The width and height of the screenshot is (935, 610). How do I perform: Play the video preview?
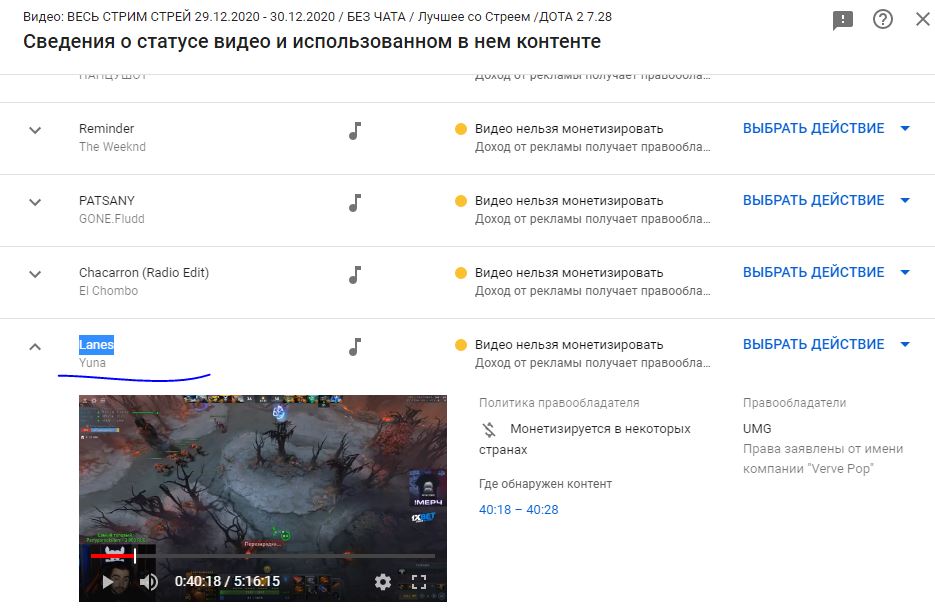[107, 581]
